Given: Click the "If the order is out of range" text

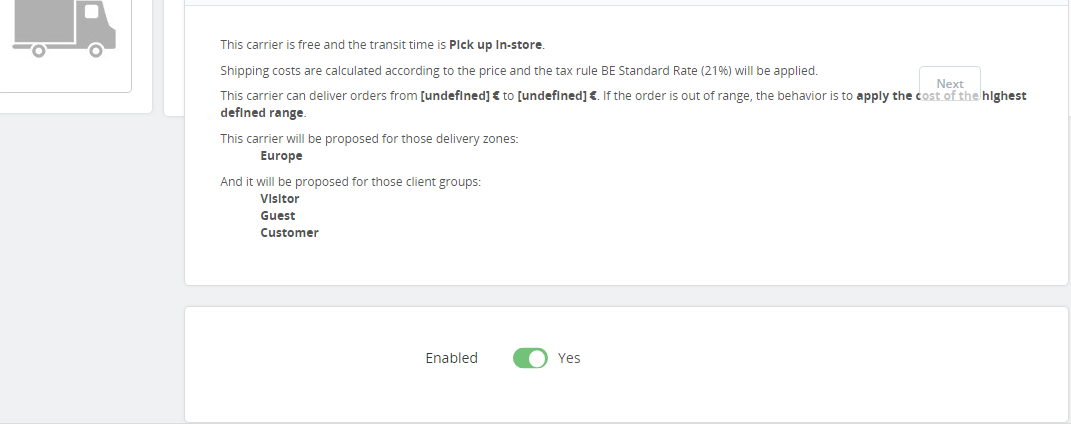Looking at the screenshot, I should click(678, 97).
